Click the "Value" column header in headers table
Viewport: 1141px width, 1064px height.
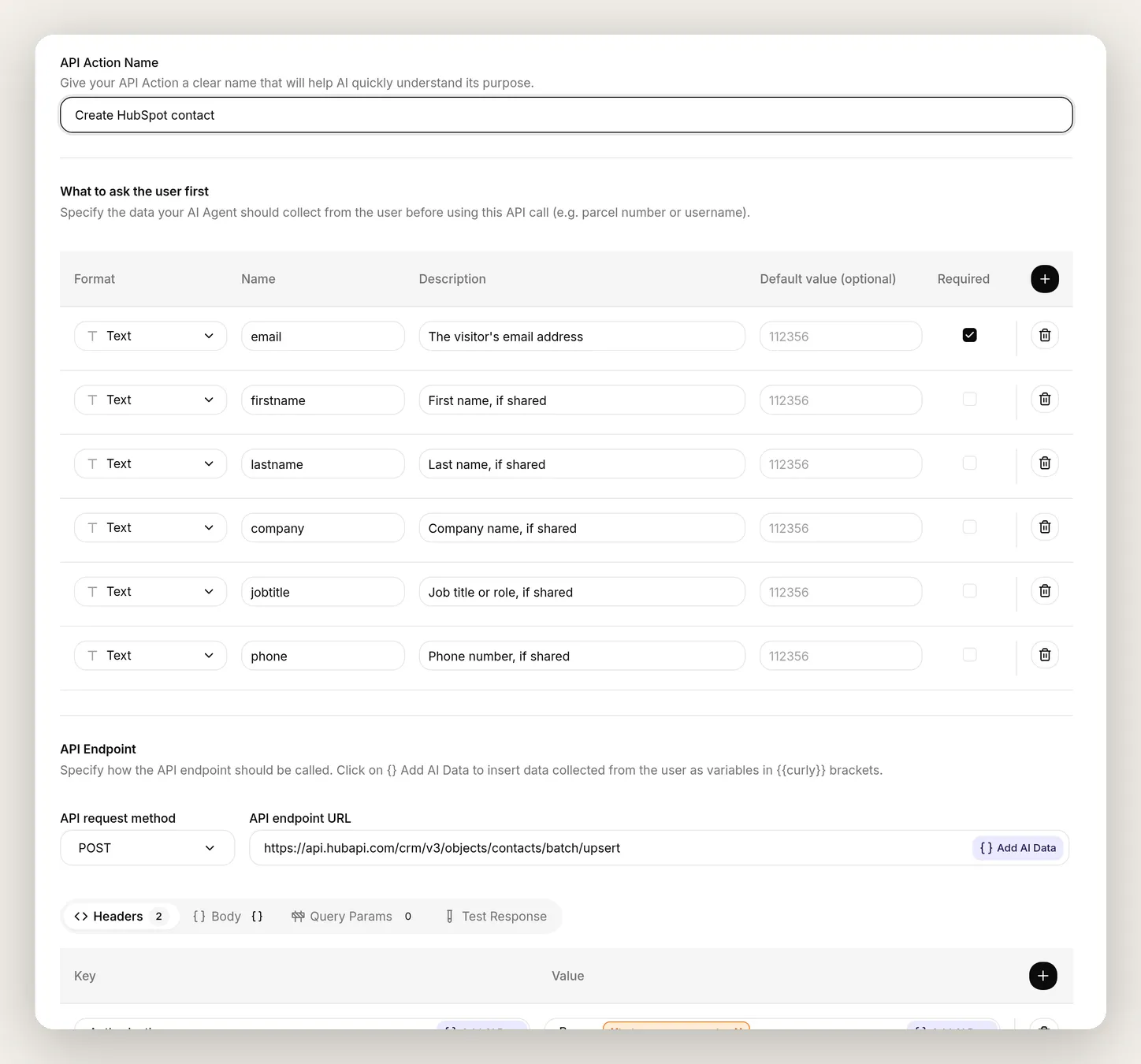[567, 976]
